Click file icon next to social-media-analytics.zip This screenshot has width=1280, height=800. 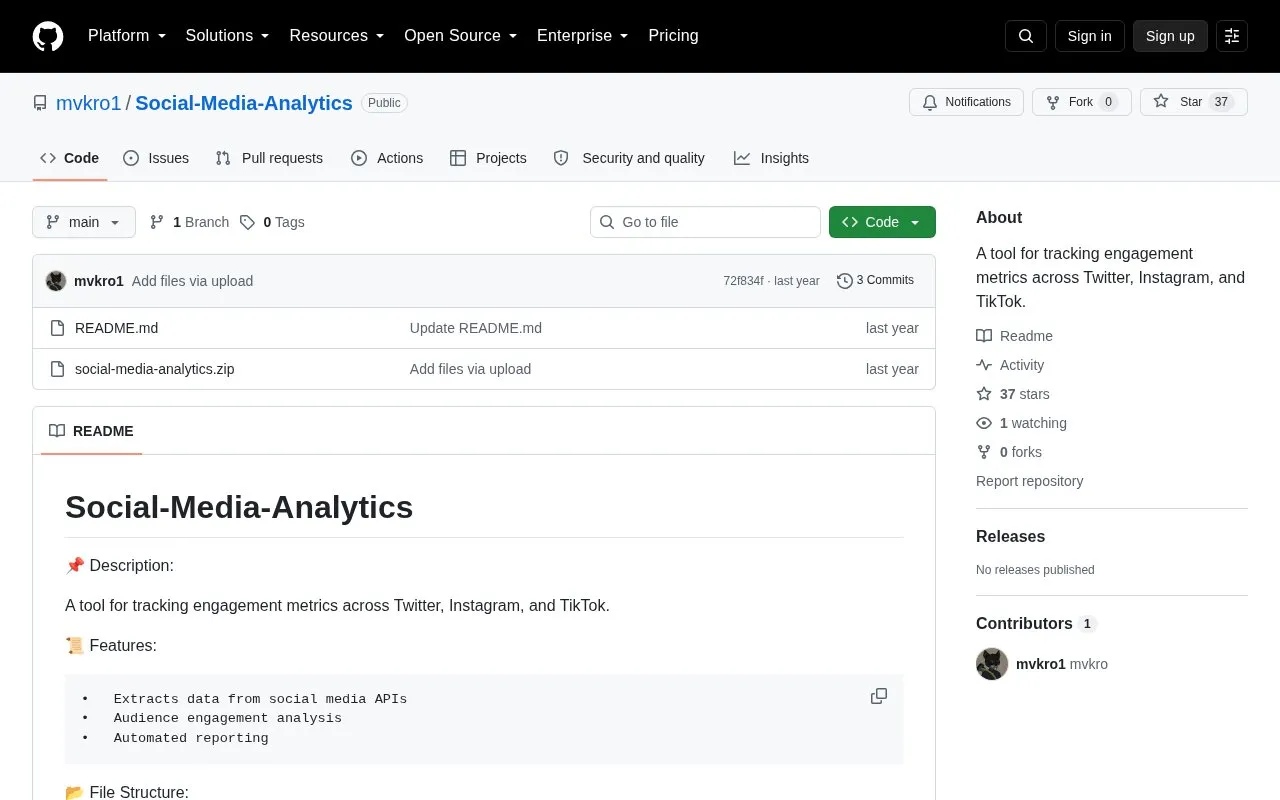pyautogui.click(x=57, y=369)
